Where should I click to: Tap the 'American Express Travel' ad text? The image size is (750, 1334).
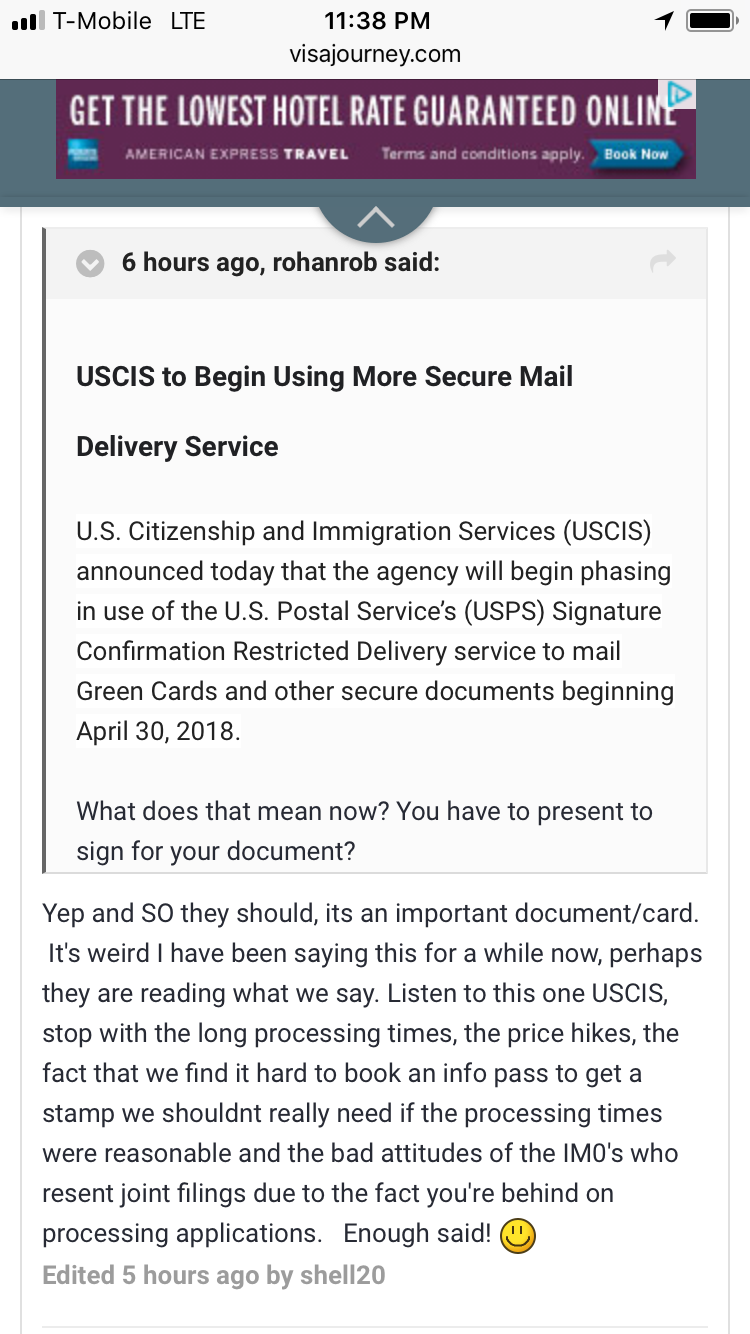pyautogui.click(x=237, y=154)
